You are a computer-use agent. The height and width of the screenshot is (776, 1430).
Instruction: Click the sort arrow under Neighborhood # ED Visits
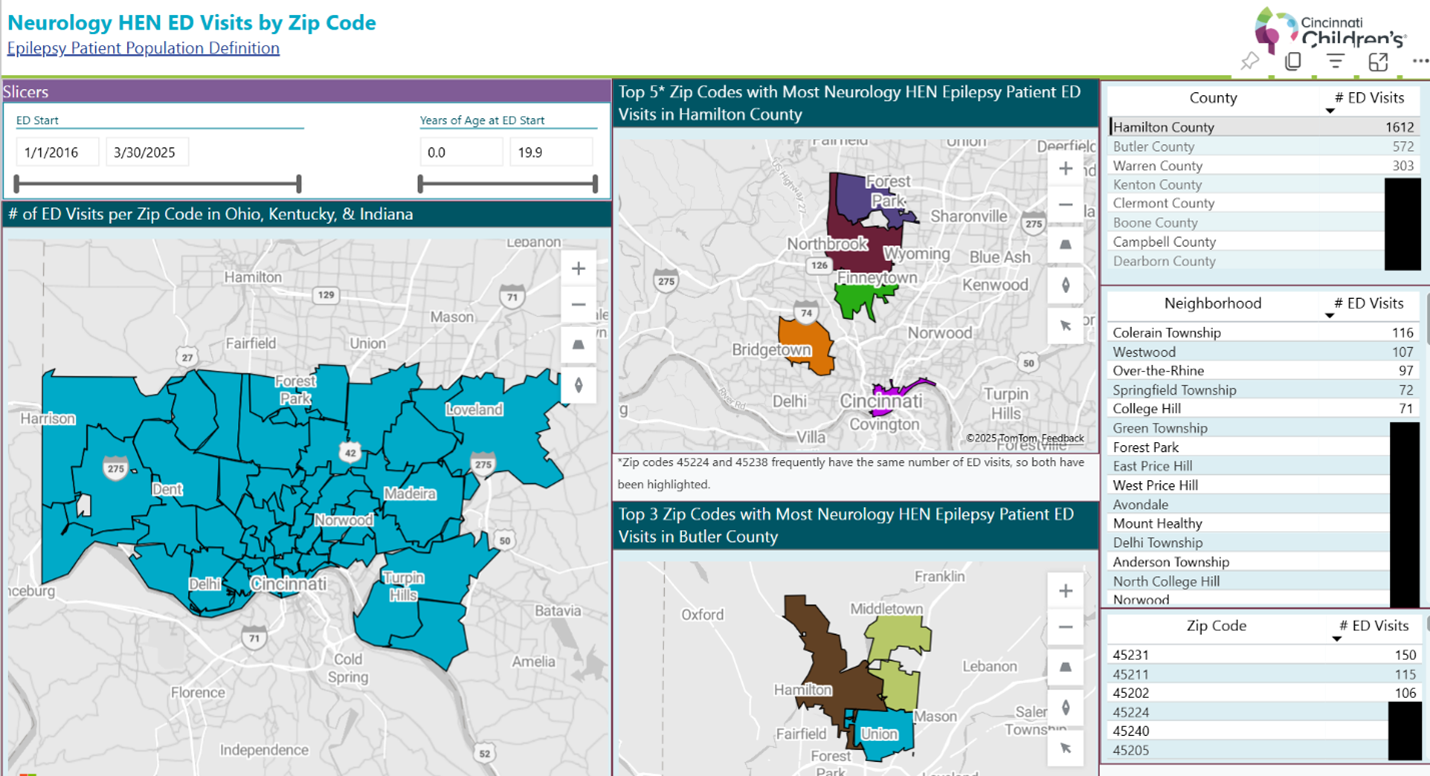click(x=1330, y=316)
